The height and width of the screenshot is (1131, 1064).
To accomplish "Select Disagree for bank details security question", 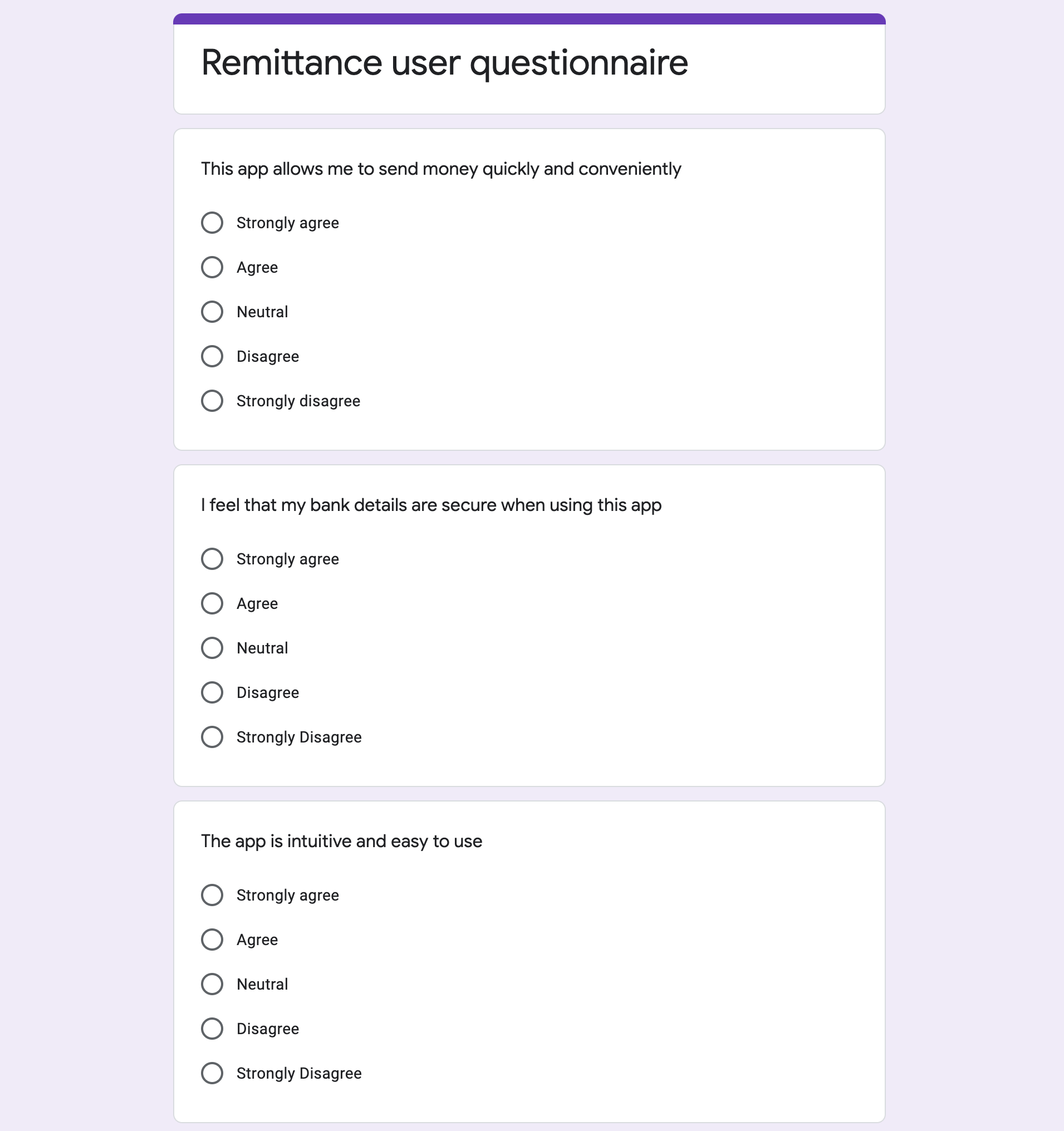I will pyautogui.click(x=212, y=692).
